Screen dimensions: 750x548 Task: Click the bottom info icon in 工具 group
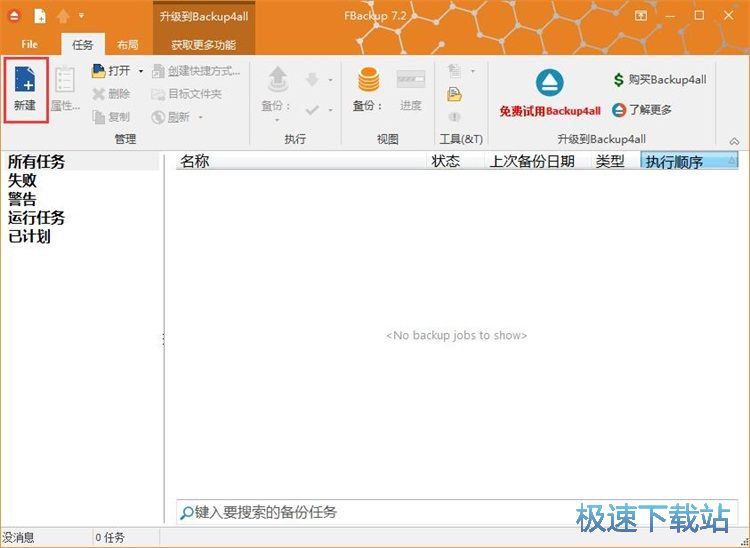pos(454,117)
